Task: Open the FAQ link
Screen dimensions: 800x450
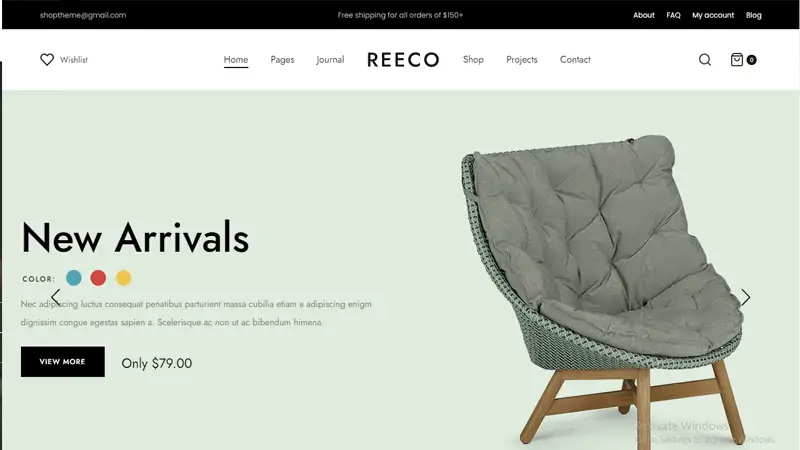Action: 673,15
